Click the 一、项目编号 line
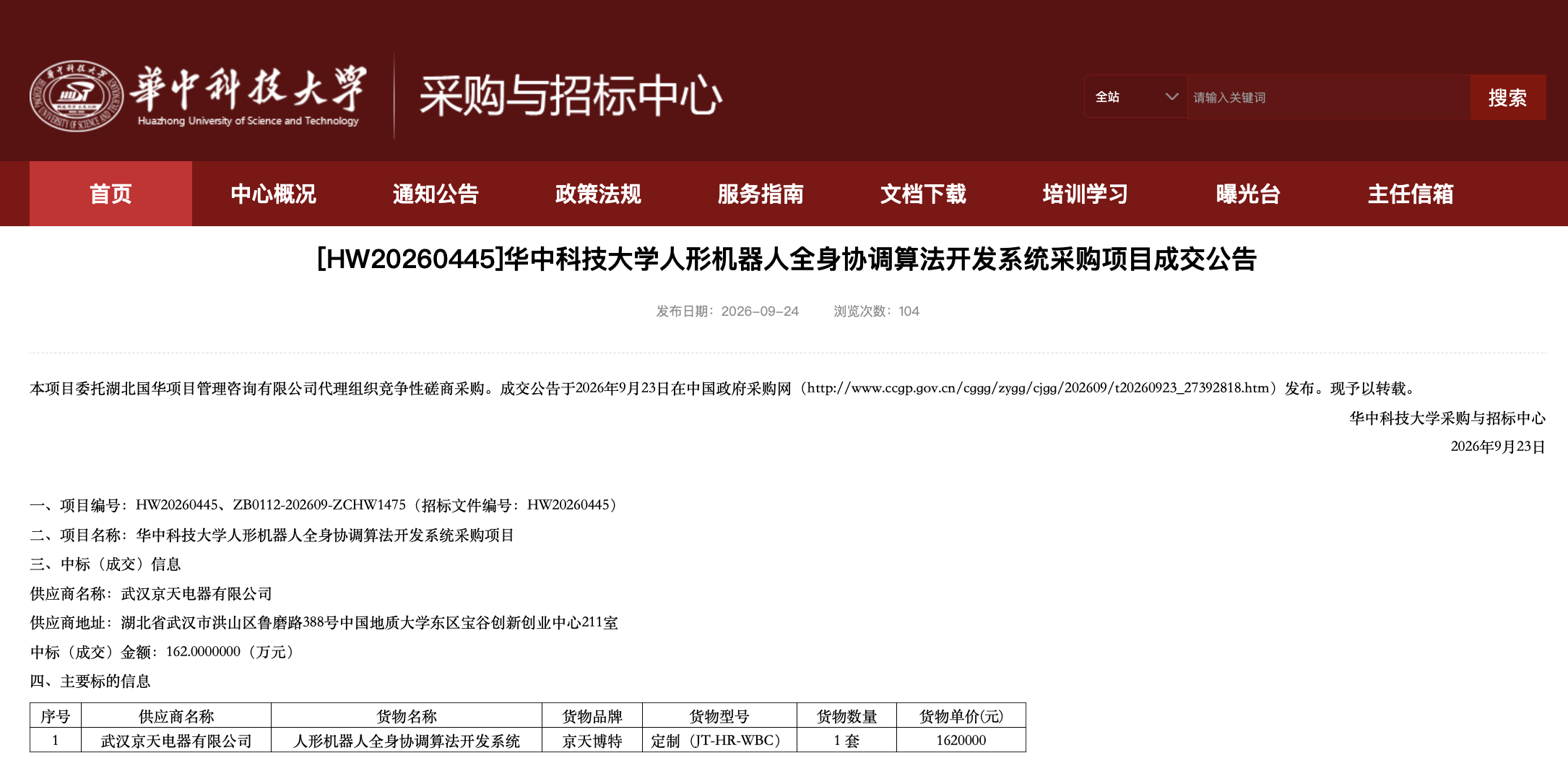Viewport: 1568px width, 766px height. [x=326, y=505]
